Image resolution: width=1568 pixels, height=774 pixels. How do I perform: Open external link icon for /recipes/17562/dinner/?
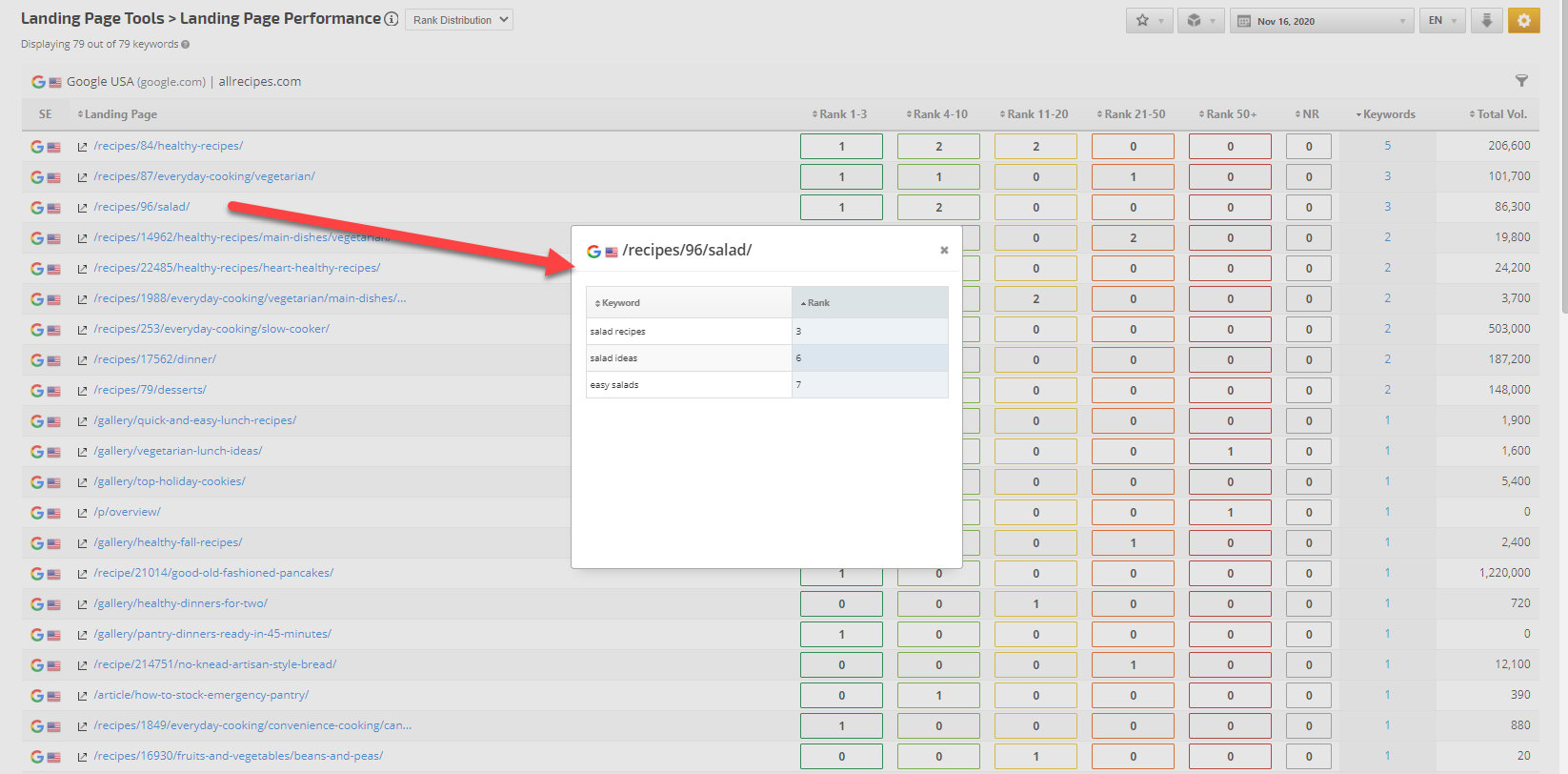[82, 360]
